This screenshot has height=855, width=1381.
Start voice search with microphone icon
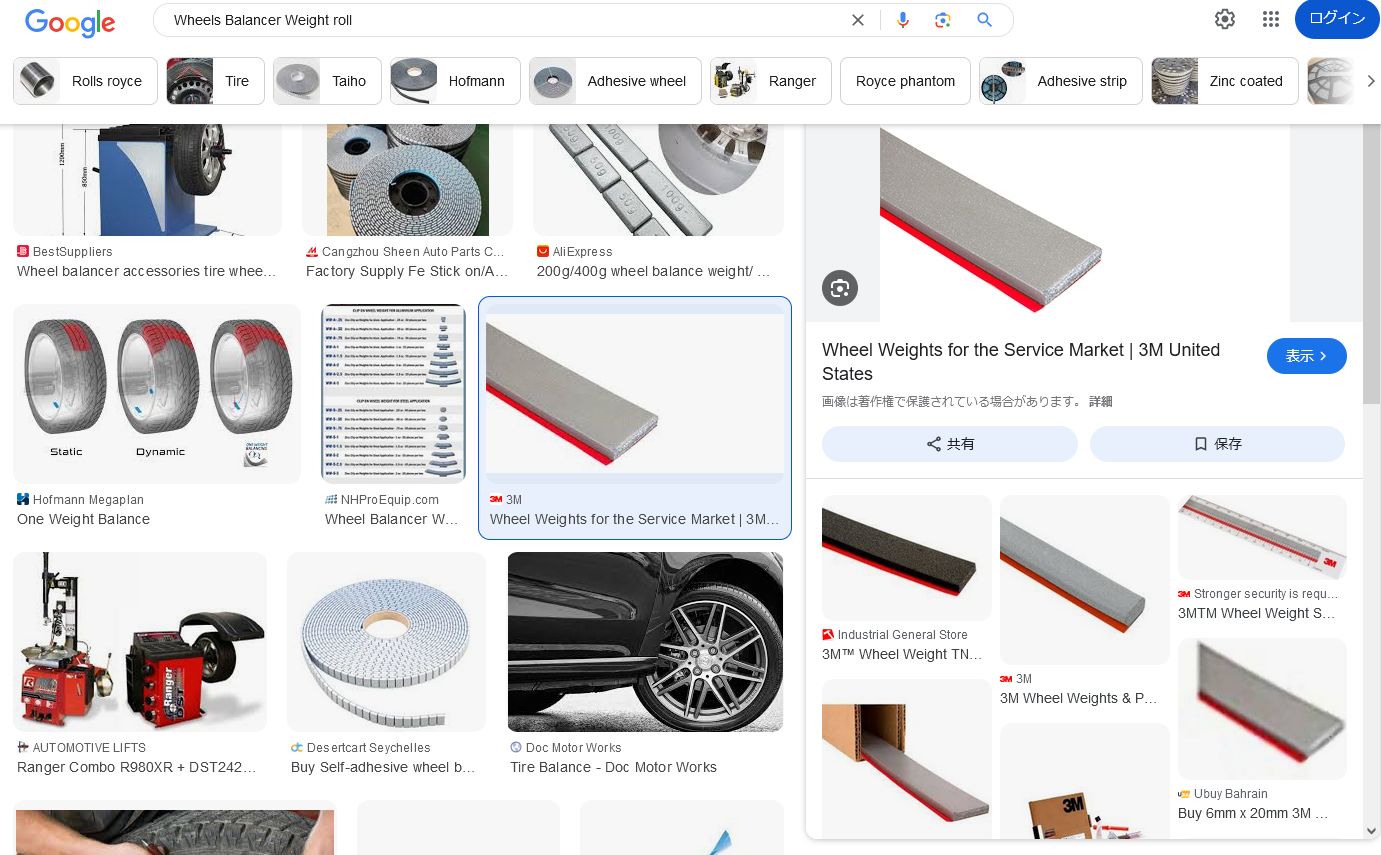click(x=903, y=20)
